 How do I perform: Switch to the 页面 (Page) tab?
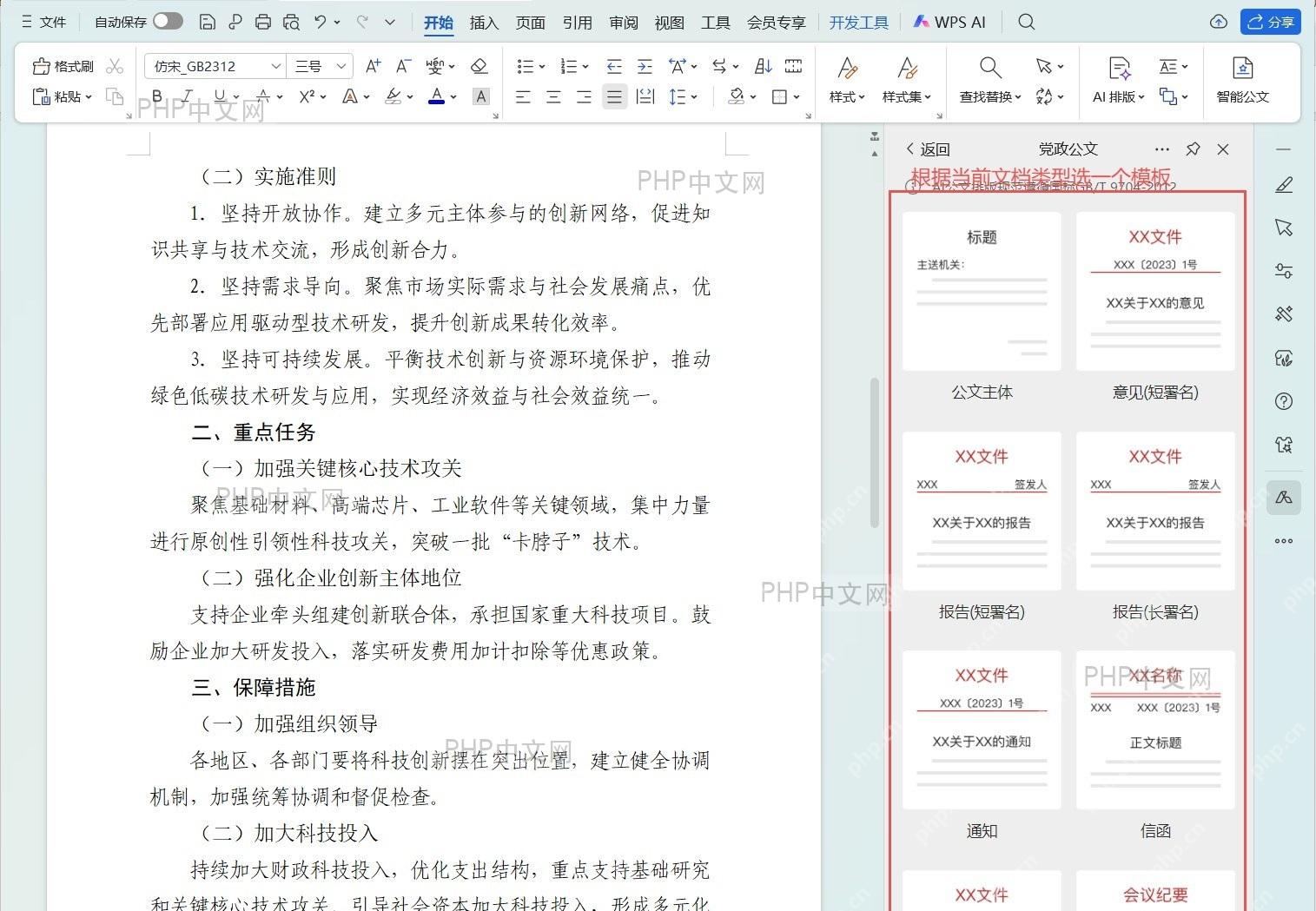531,23
